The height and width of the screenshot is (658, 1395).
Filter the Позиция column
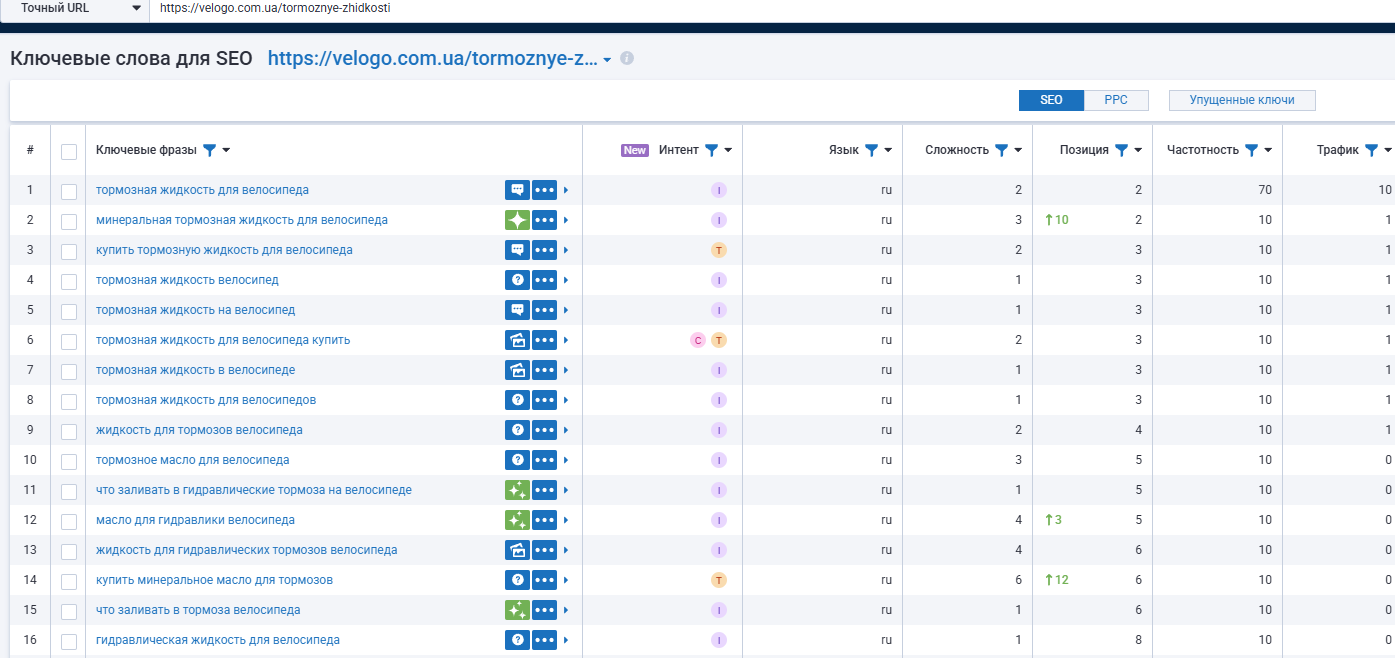point(1121,150)
